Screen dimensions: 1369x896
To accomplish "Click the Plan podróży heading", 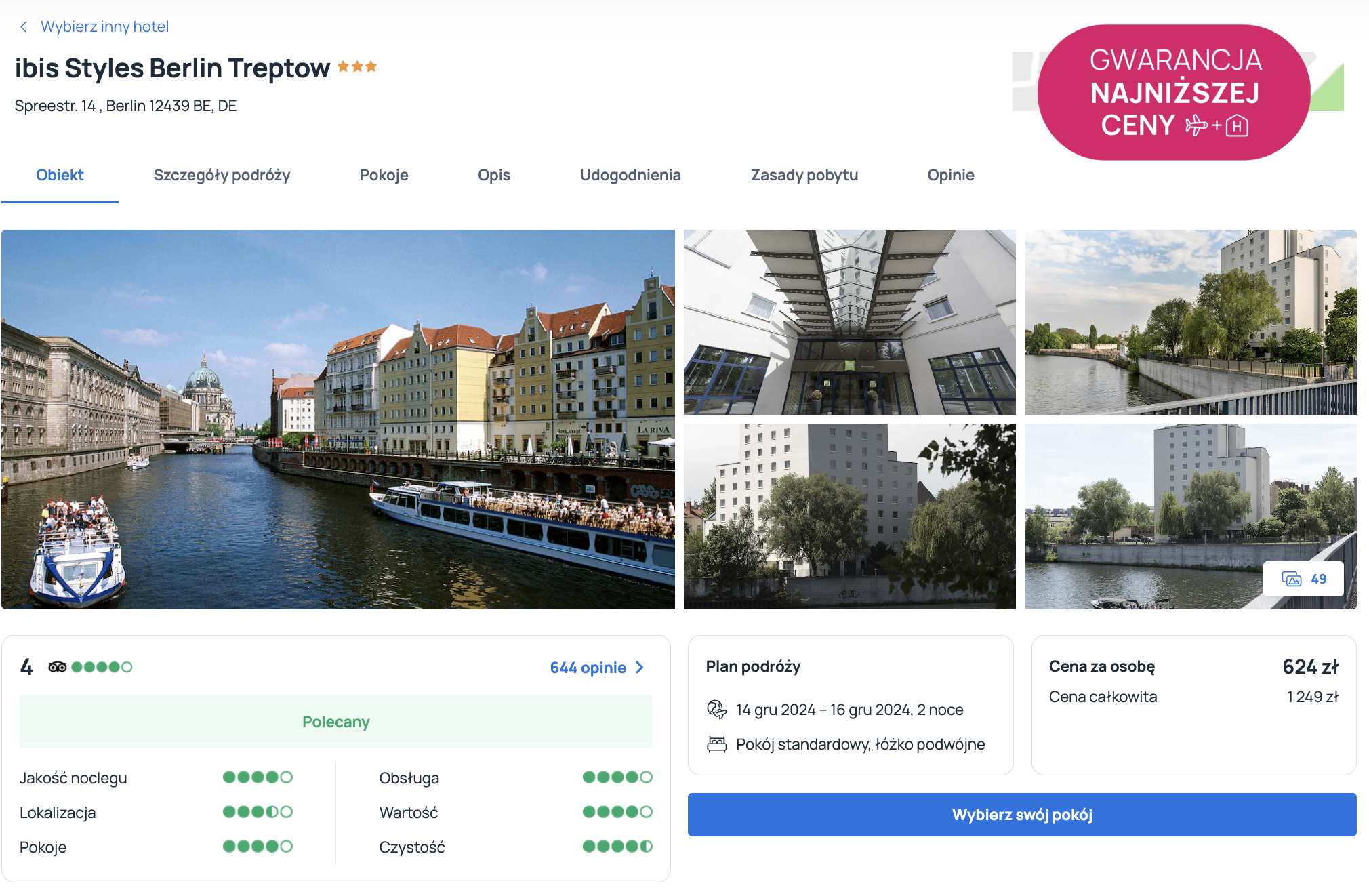I will click(753, 666).
